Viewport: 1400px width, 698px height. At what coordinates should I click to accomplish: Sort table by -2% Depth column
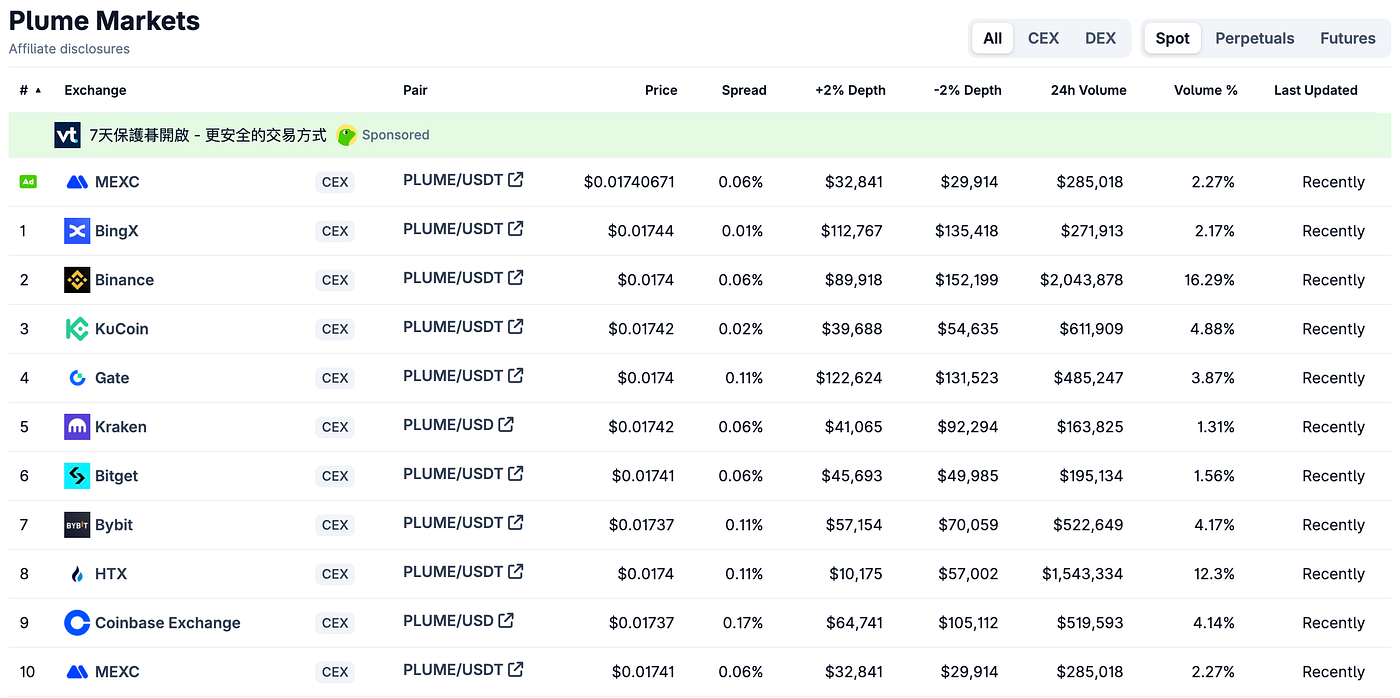pyautogui.click(x=967, y=90)
